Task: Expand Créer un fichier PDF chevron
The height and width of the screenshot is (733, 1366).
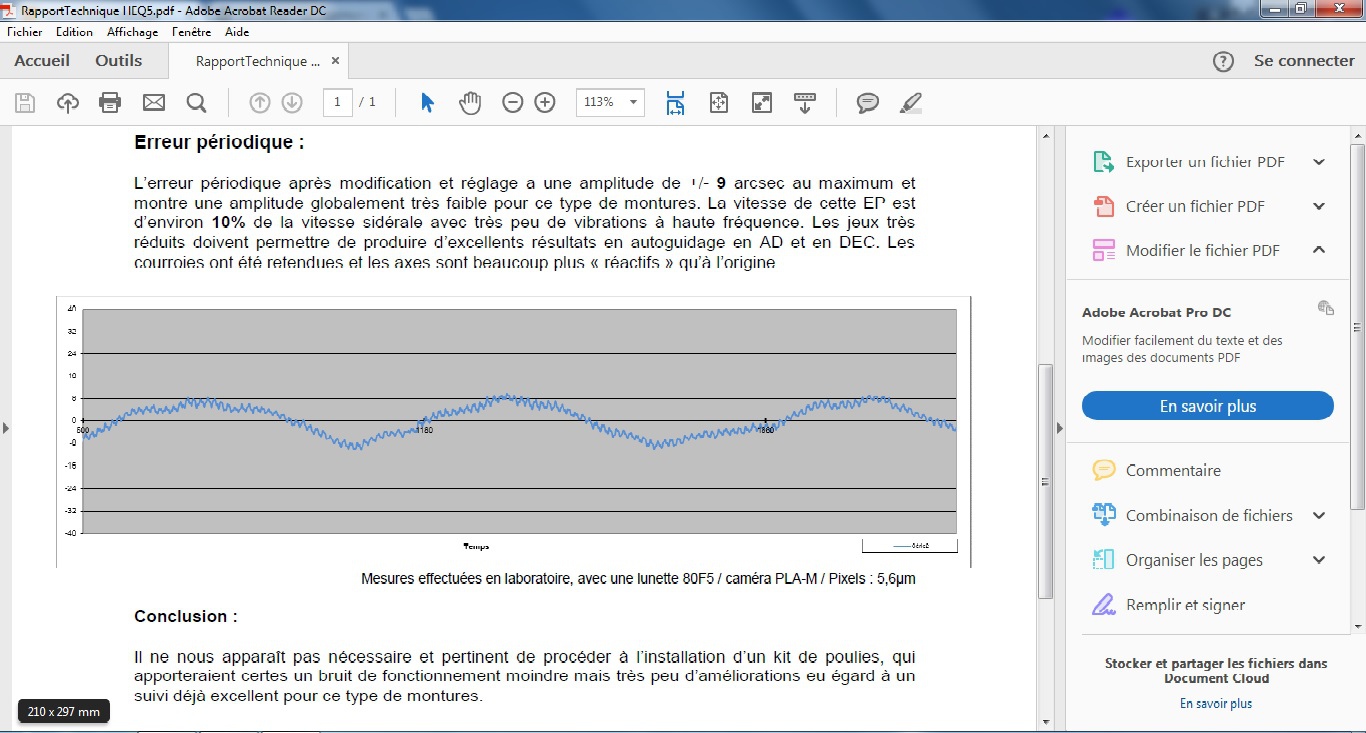Action: 1319,206
